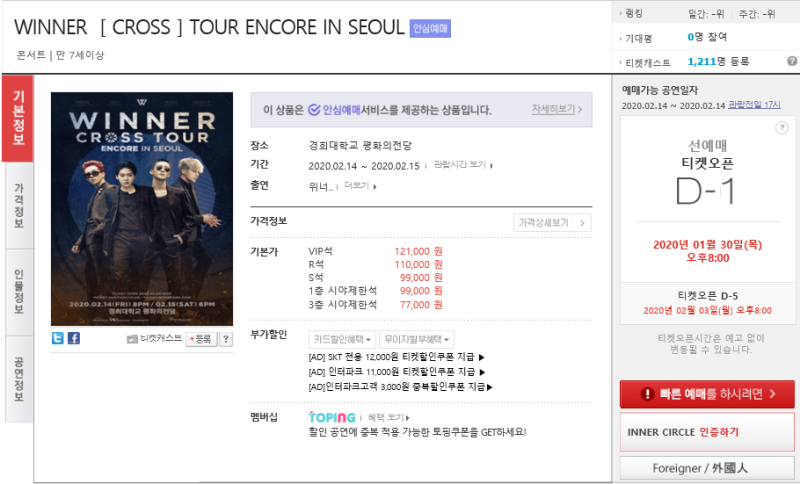This screenshot has height=484, width=800.
Task: Go to the 공연정보 tab
Action: click(x=19, y=379)
